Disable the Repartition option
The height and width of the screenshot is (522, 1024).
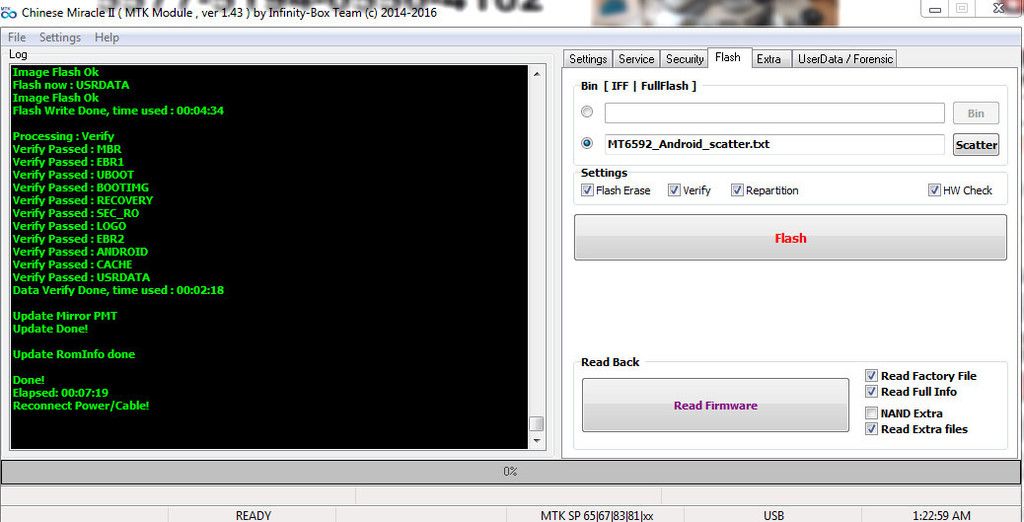738,190
